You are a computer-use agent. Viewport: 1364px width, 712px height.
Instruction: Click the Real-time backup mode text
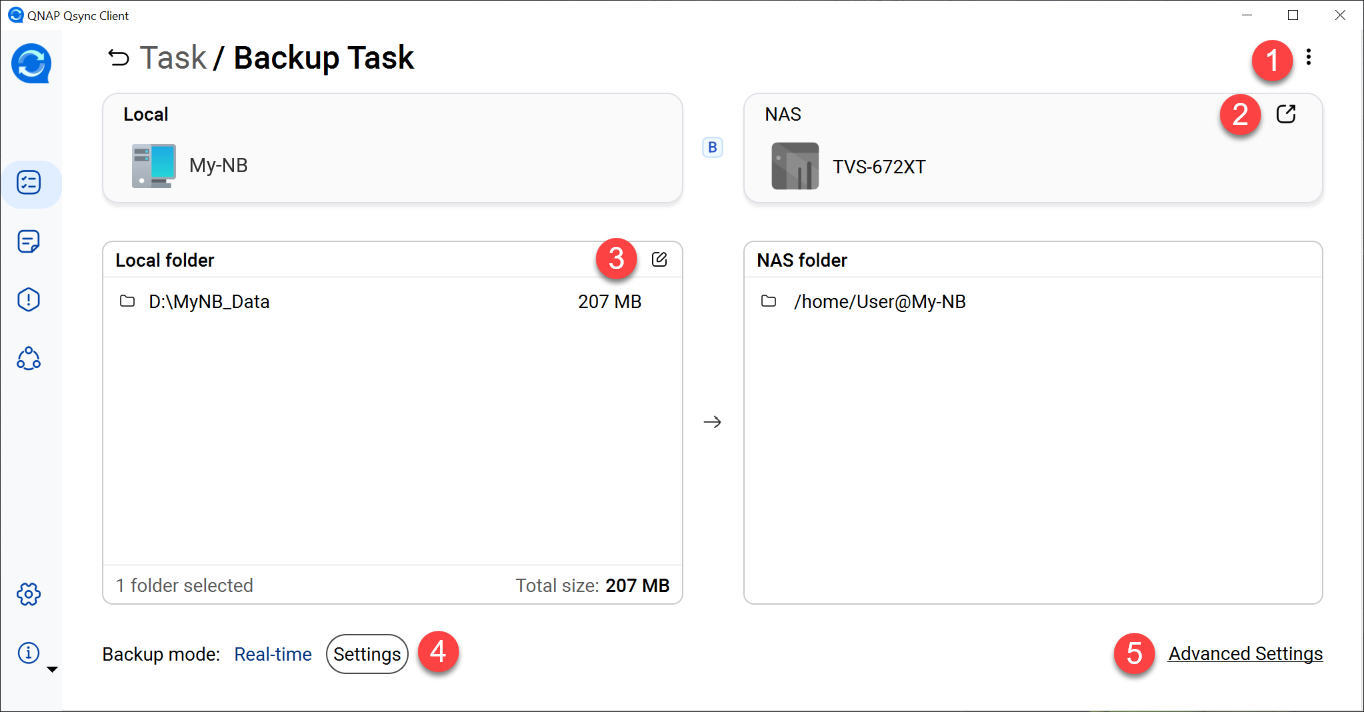pyautogui.click(x=273, y=655)
